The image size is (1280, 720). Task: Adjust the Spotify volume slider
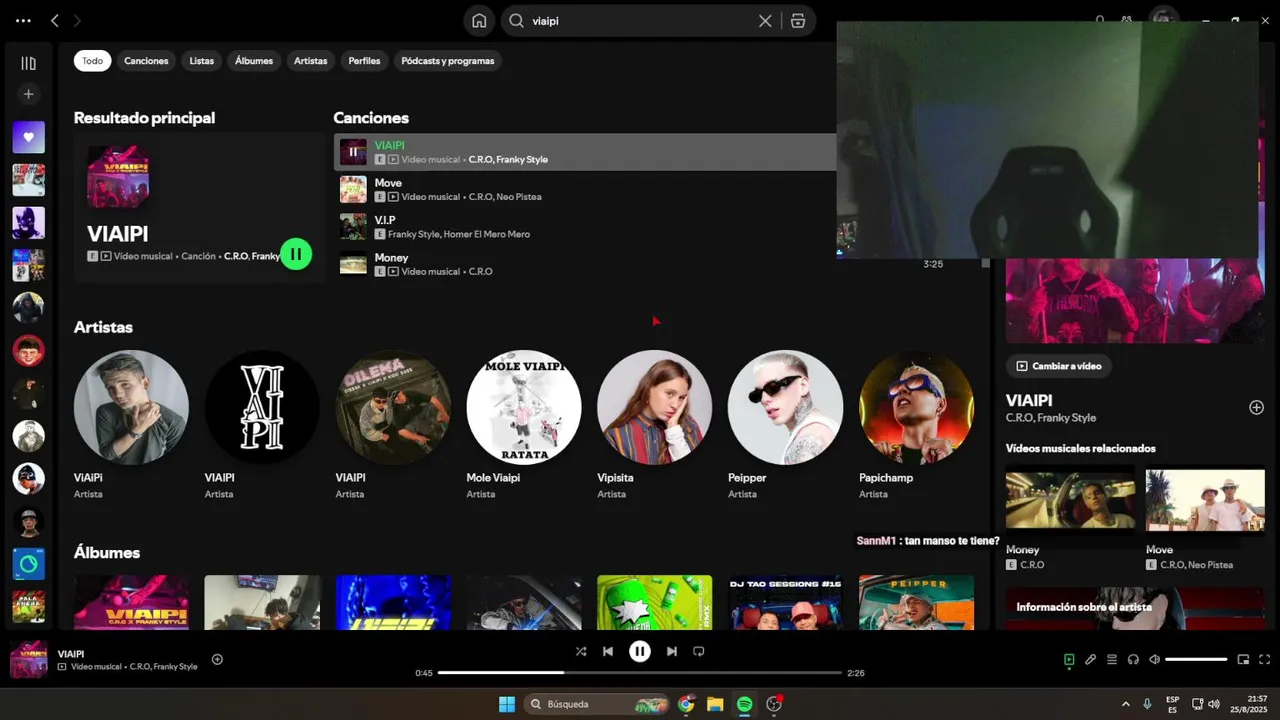tap(1196, 659)
